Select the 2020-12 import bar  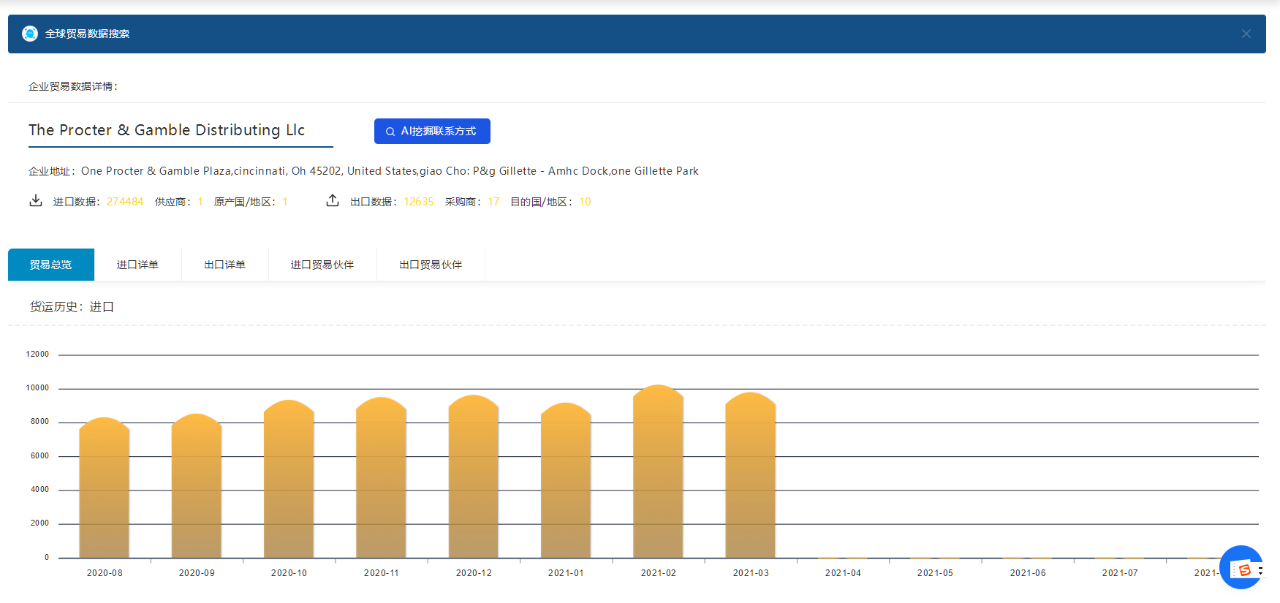(473, 480)
